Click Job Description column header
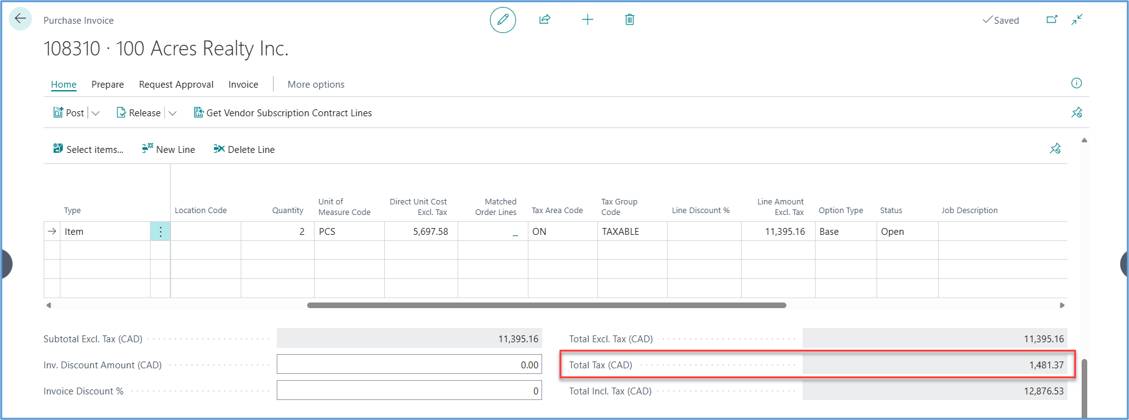 point(969,210)
